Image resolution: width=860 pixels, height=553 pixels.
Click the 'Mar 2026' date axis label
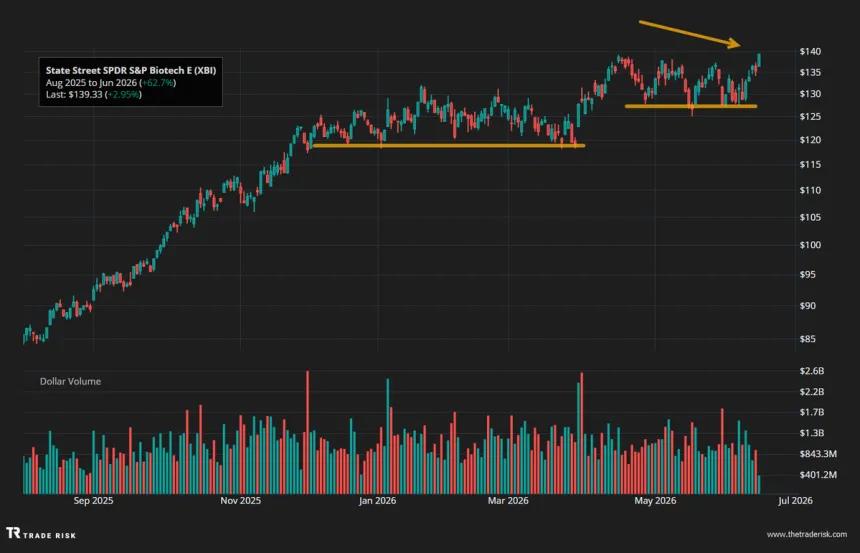[508, 500]
